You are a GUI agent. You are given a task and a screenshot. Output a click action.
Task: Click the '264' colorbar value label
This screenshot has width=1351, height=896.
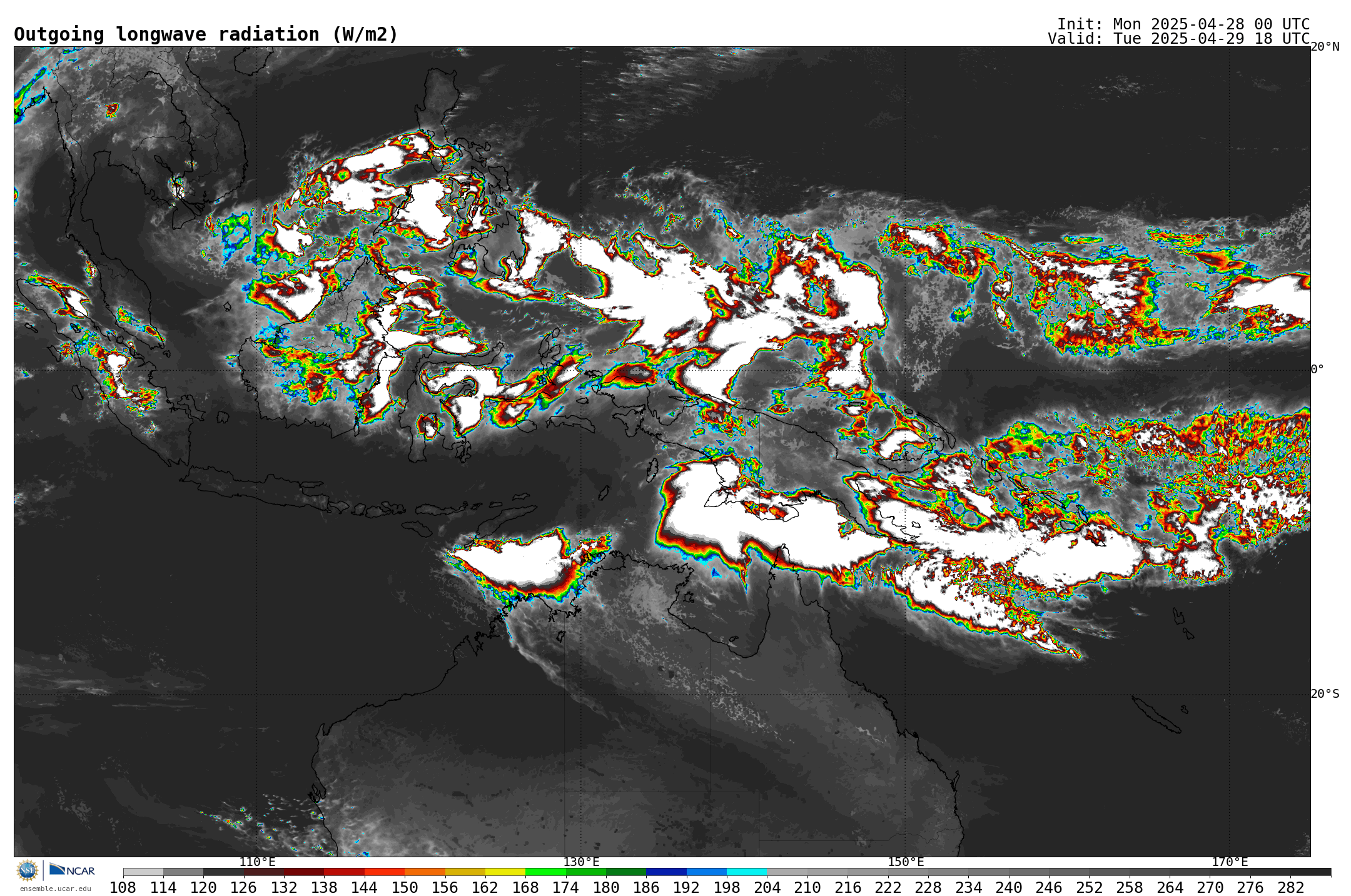(1170, 887)
